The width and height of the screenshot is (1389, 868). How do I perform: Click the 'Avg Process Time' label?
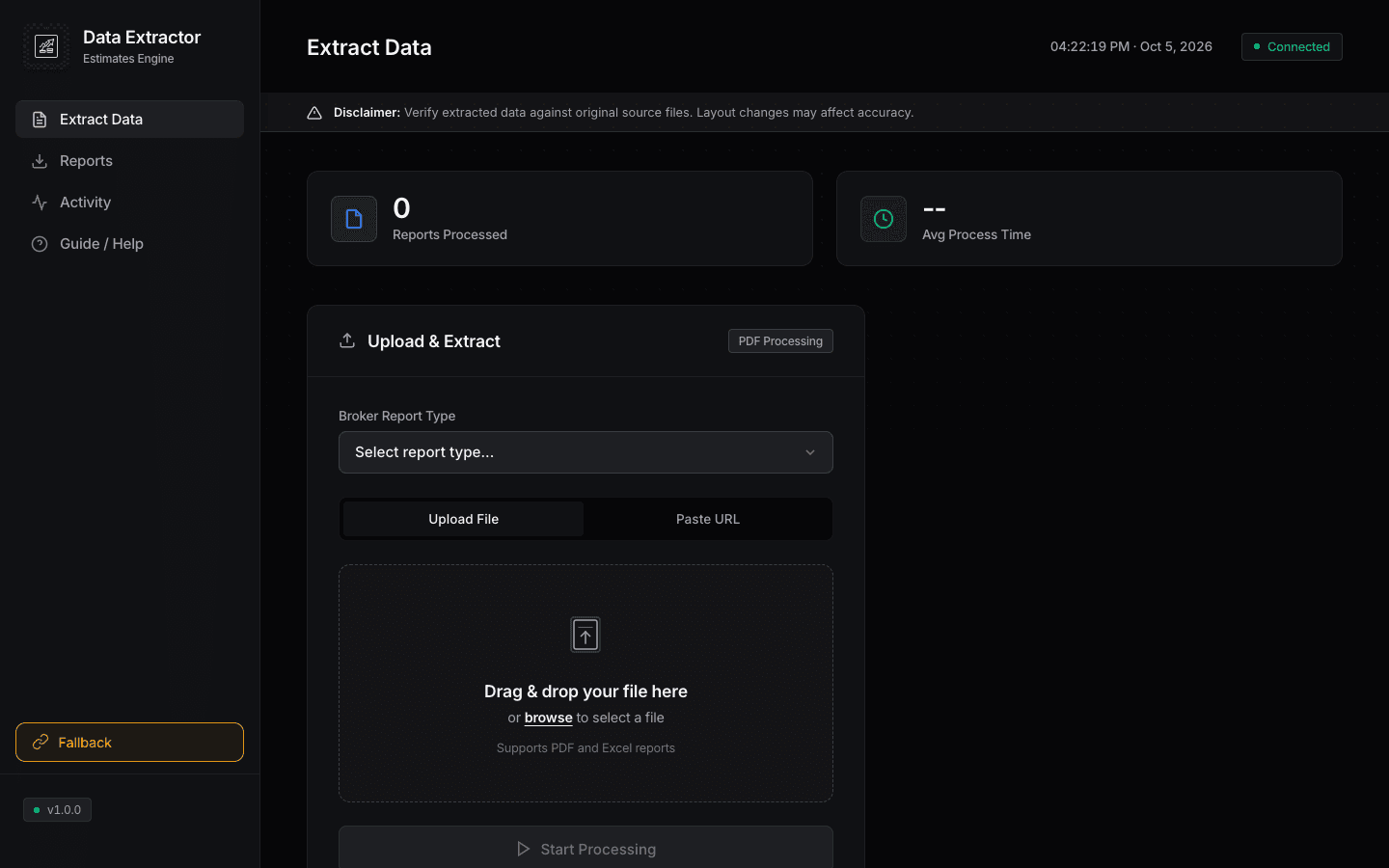(x=976, y=234)
